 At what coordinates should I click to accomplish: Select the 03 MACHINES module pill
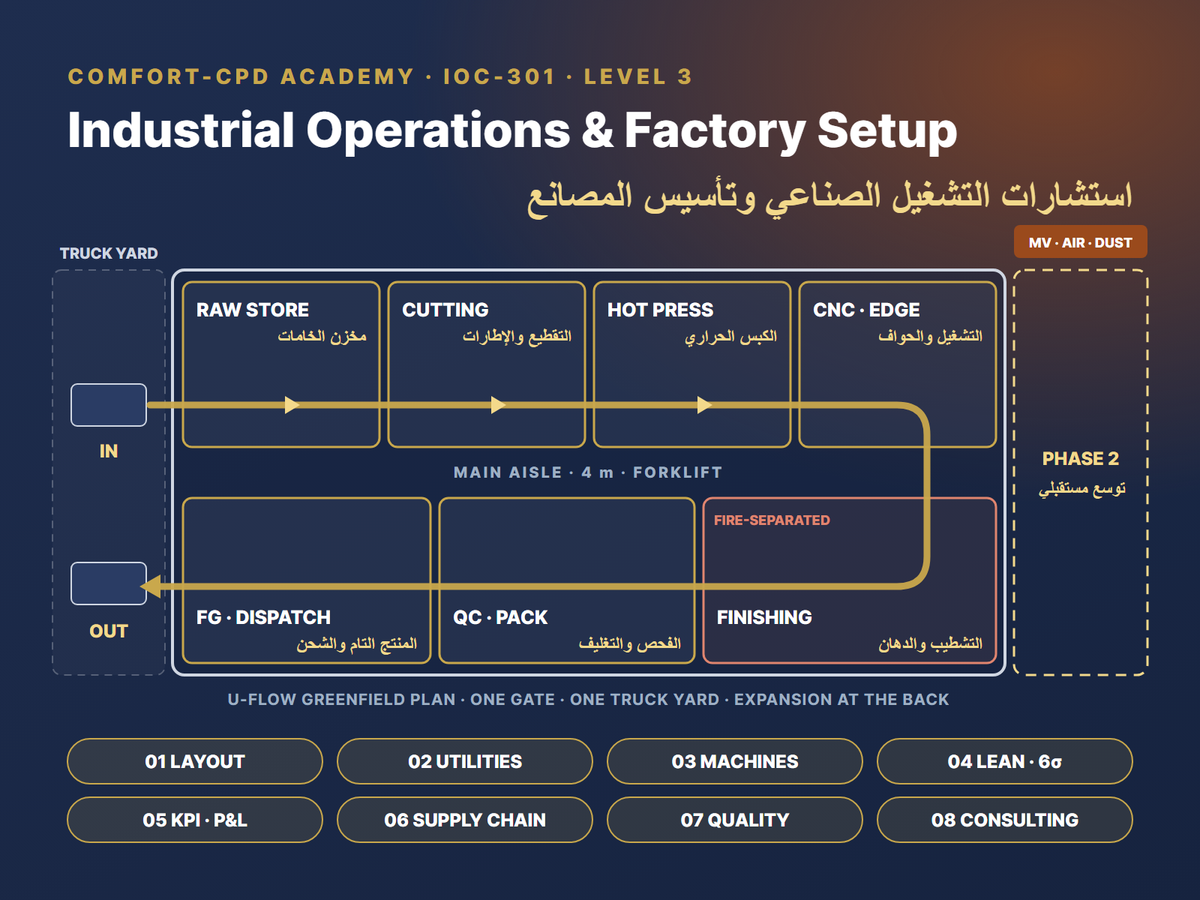(735, 762)
